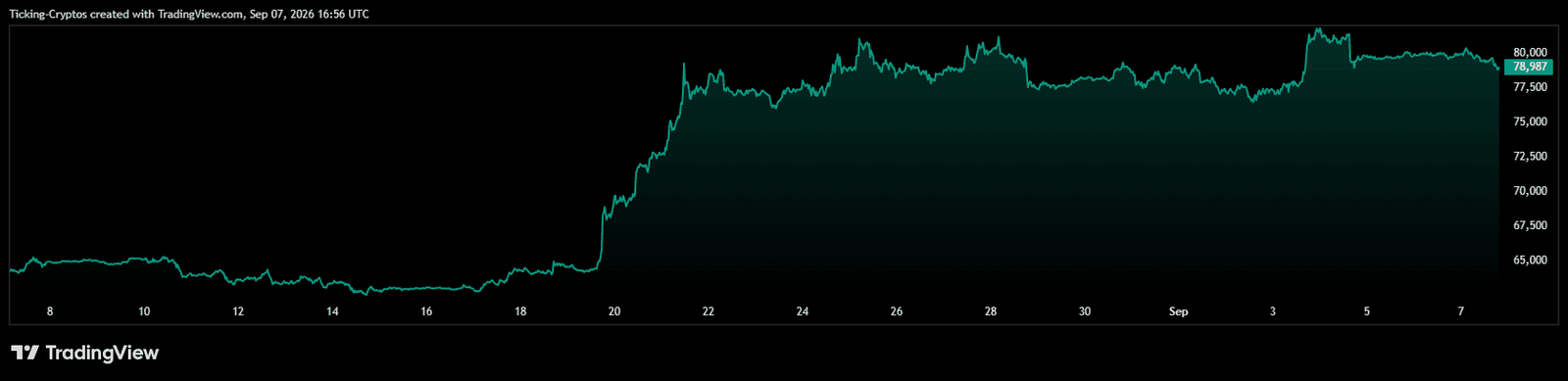
Task: Click date label 12 on time axis
Action: (238, 311)
